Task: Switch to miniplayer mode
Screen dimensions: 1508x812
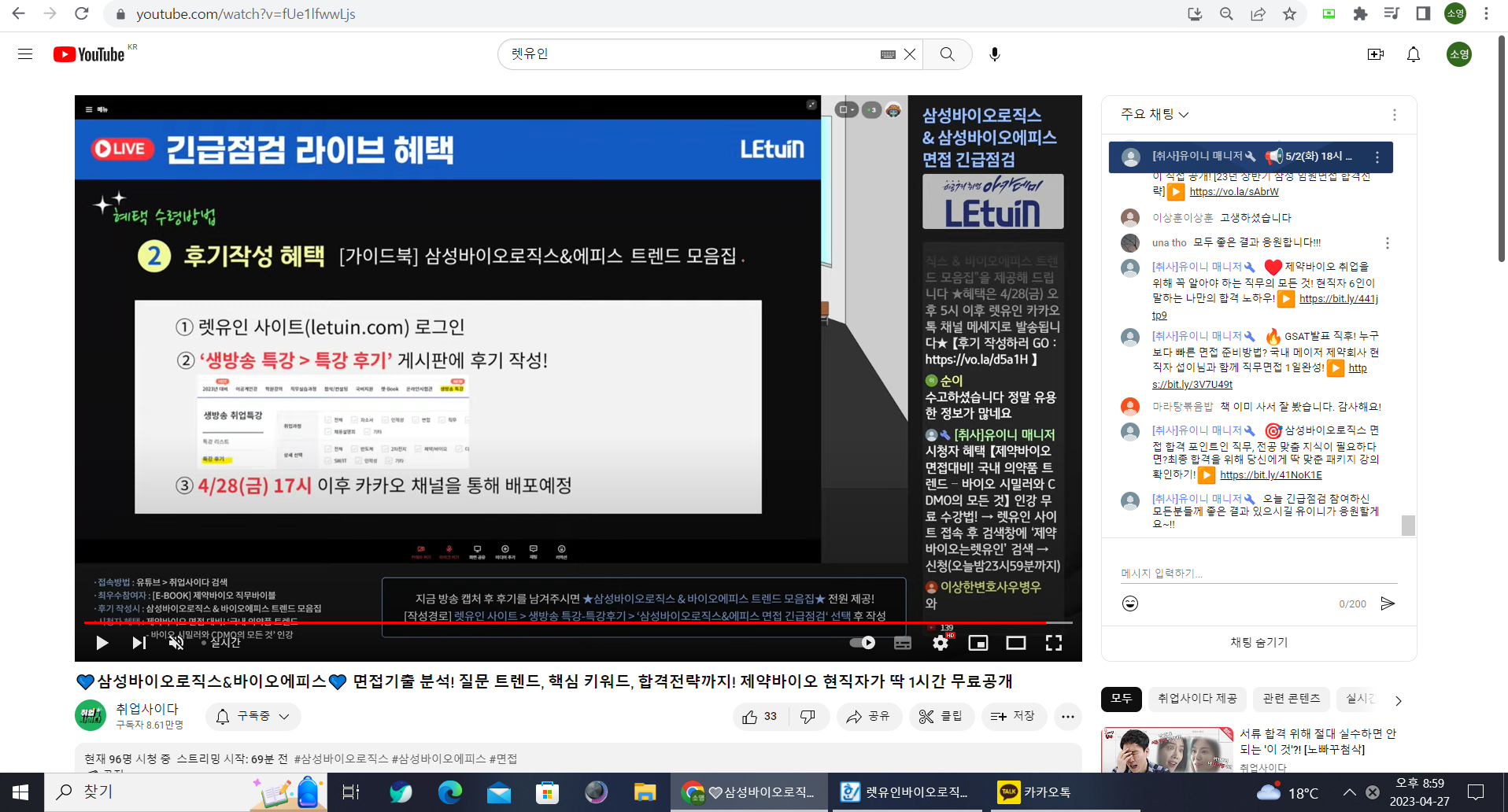Action: point(978,643)
